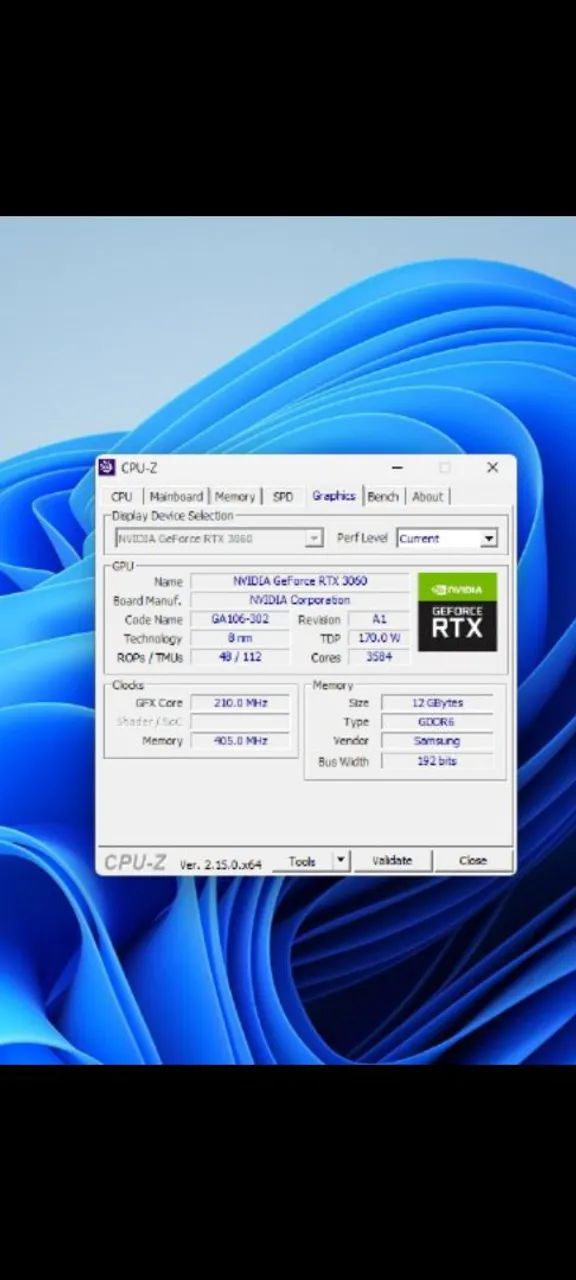This screenshot has width=576, height=1280.
Task: Open the Memory tab
Action: pos(235,496)
